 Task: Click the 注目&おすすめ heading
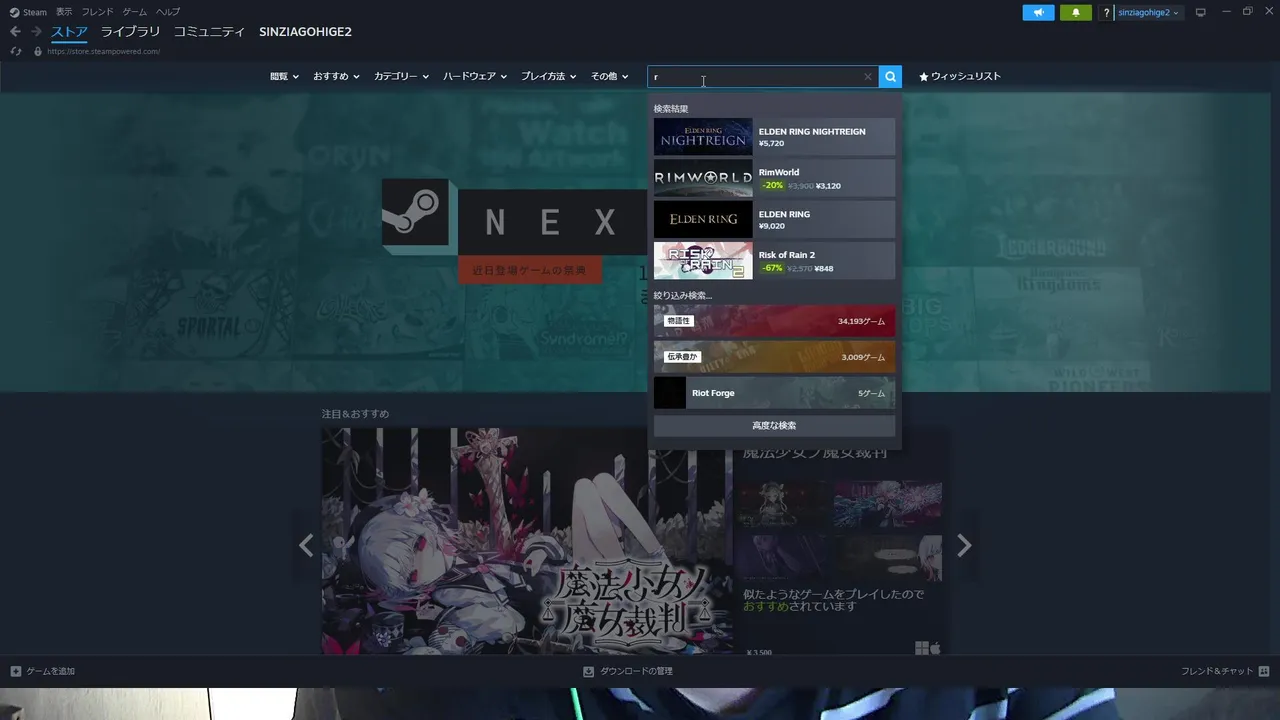(355, 414)
